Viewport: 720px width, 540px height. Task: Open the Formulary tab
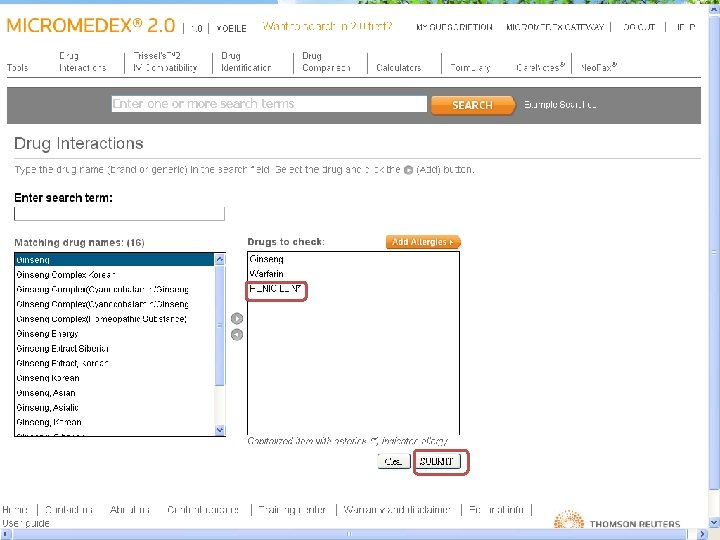(x=470, y=68)
